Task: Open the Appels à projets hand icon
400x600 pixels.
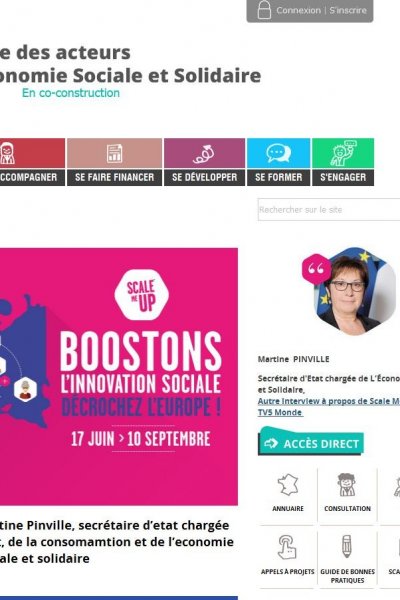Action: pyautogui.click(x=287, y=547)
